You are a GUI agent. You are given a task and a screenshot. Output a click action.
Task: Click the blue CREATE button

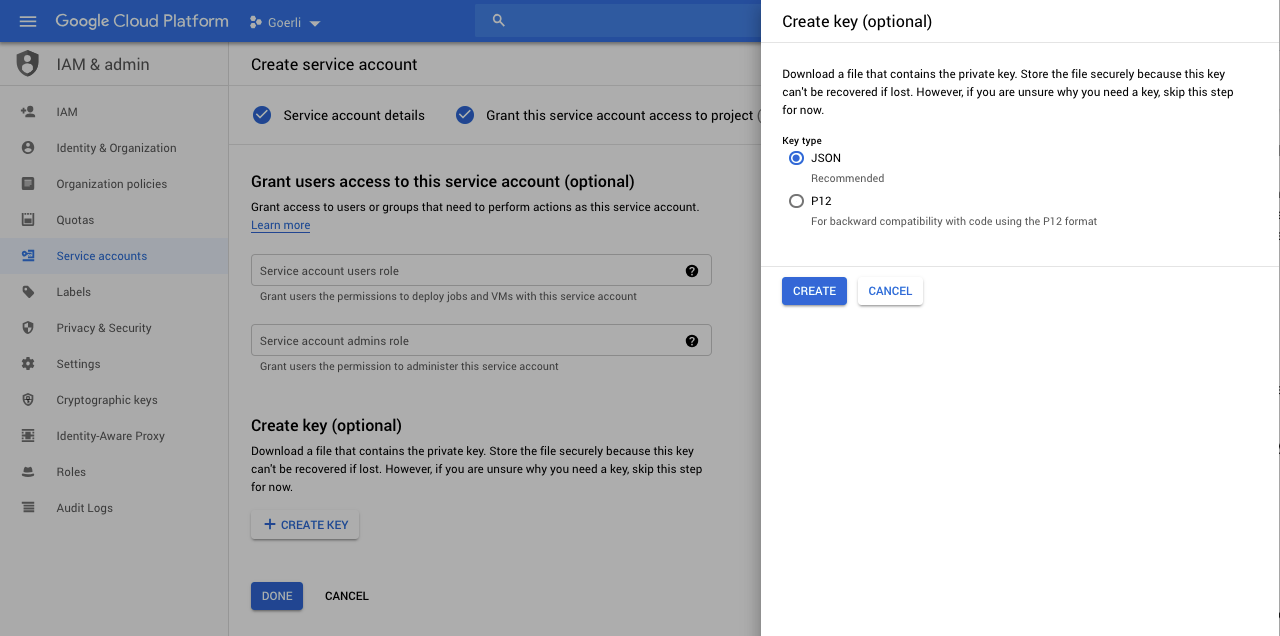pyautogui.click(x=814, y=291)
